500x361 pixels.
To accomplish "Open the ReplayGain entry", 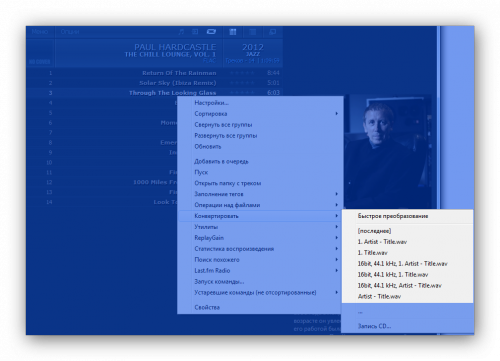I will tap(260, 238).
